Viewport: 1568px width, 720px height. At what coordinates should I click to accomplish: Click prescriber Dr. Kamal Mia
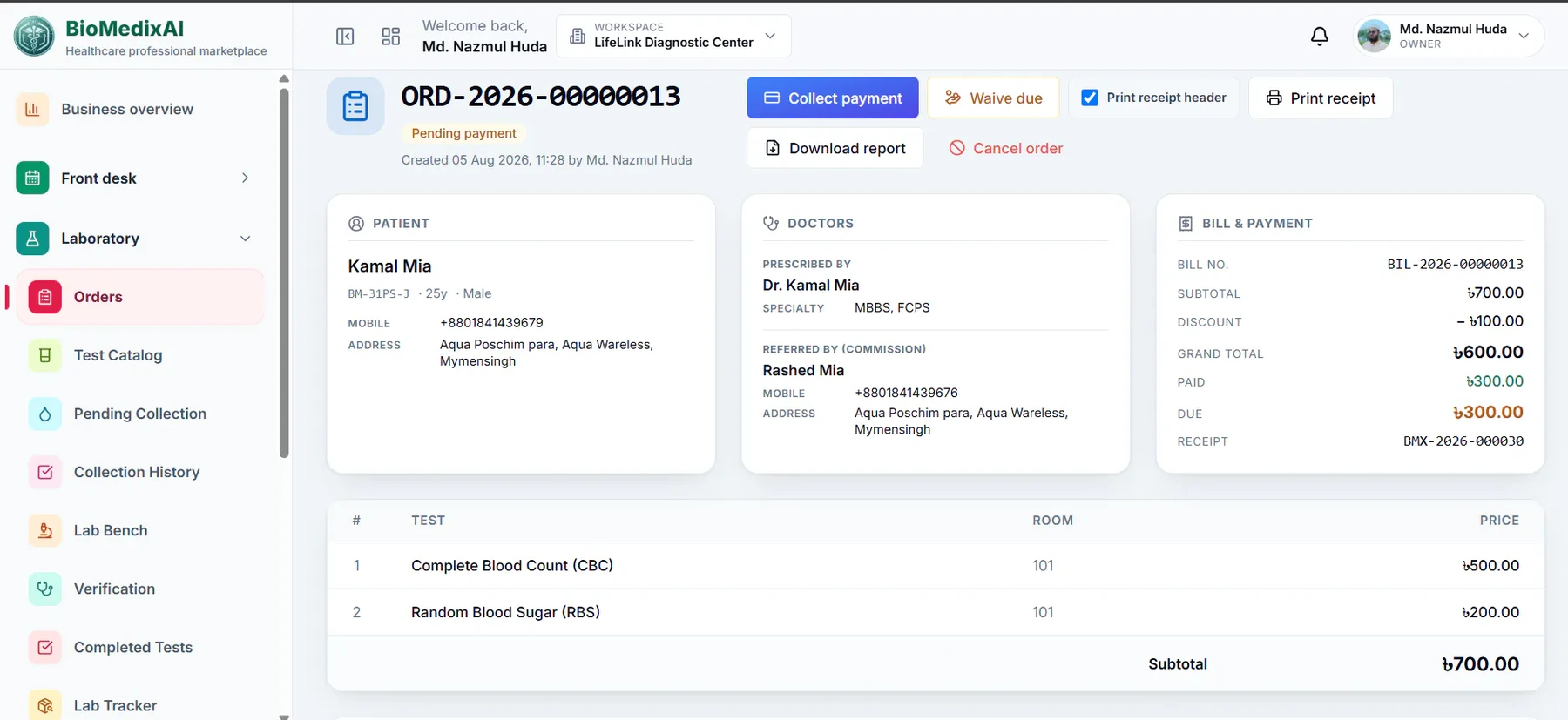click(x=811, y=285)
